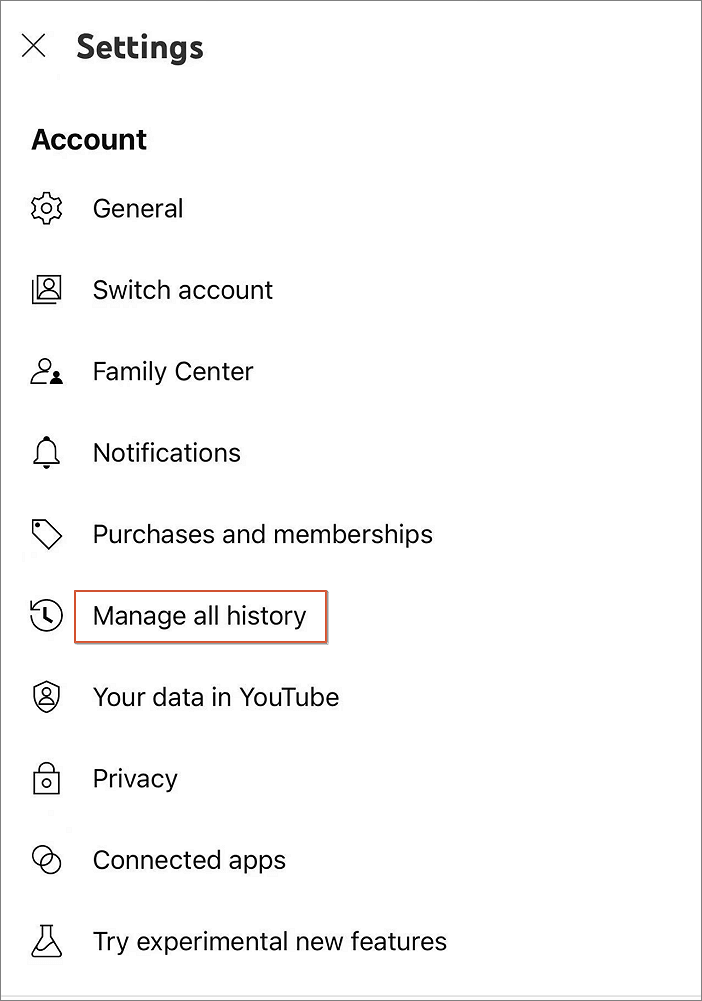The image size is (702, 1001).
Task: Open Family Center settings
Action: pos(172,371)
